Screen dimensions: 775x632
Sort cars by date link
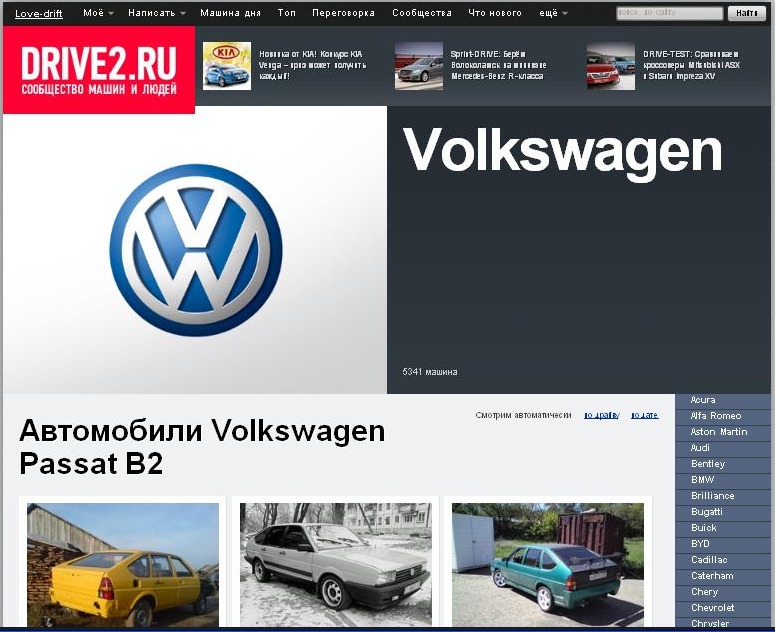pos(645,415)
